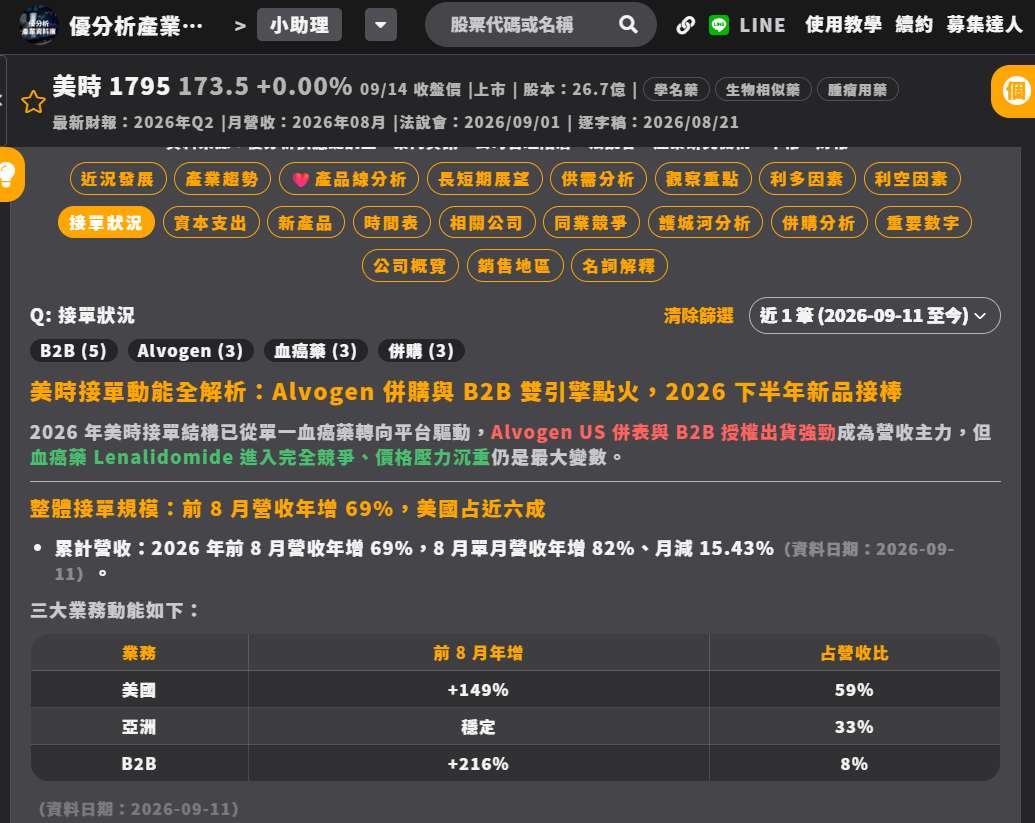
Task: Click the 清除篩選 link
Action: 698,315
